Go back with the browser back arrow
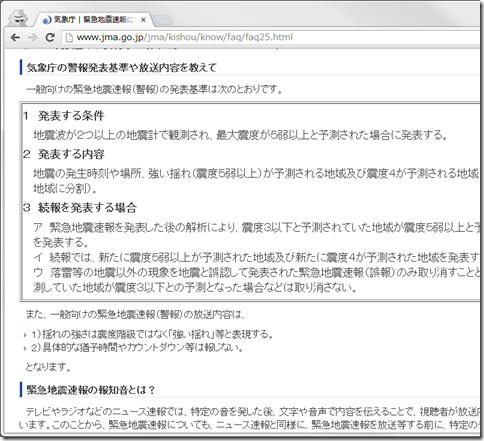The height and width of the screenshot is (441, 484). pyautogui.click(x=15, y=37)
